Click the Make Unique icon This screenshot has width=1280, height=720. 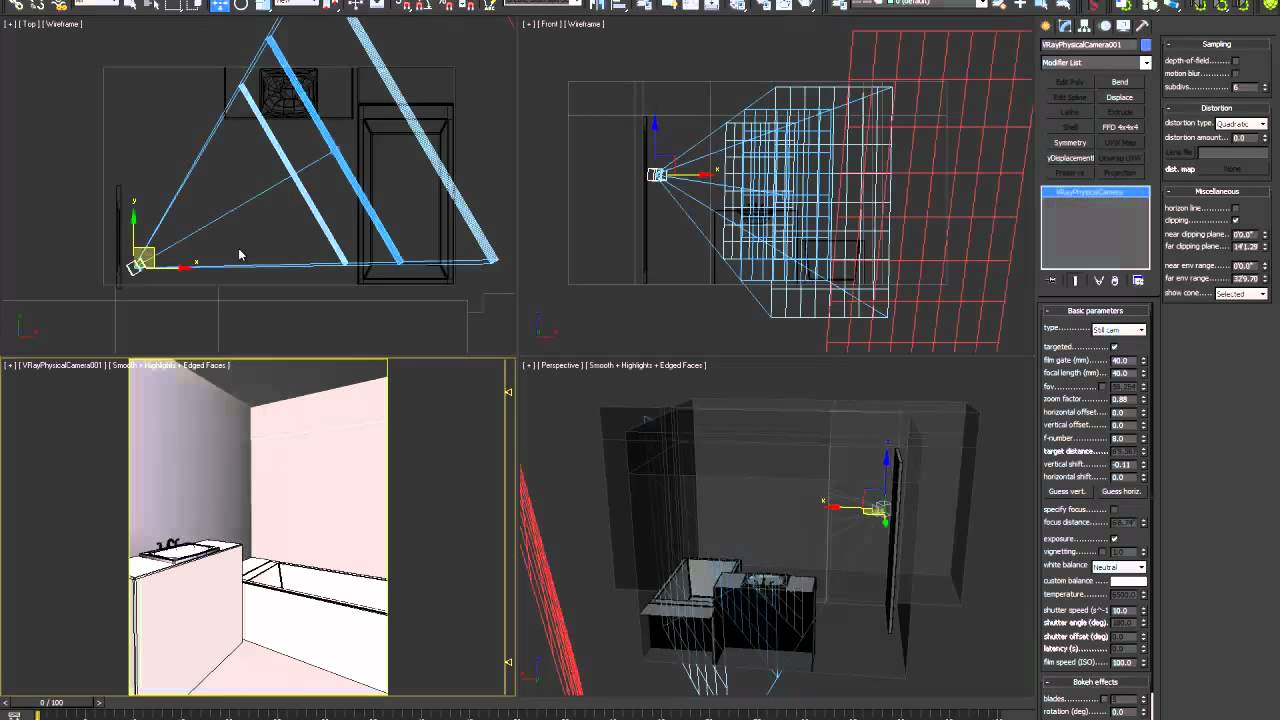tap(1099, 281)
